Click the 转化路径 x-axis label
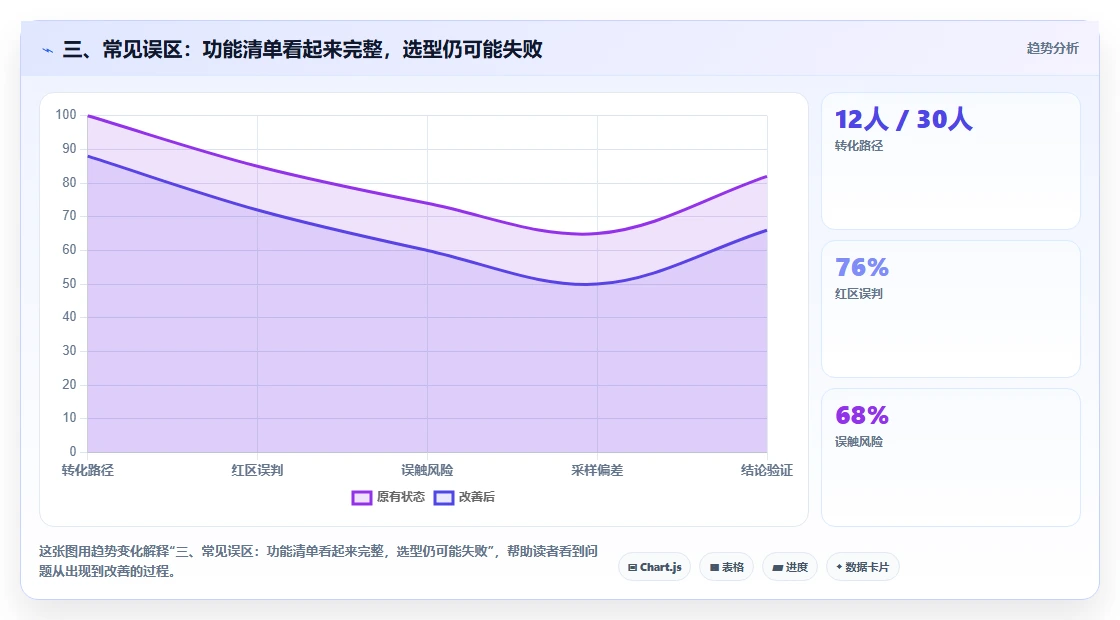Screen dimensions: 1120x620 88,470
